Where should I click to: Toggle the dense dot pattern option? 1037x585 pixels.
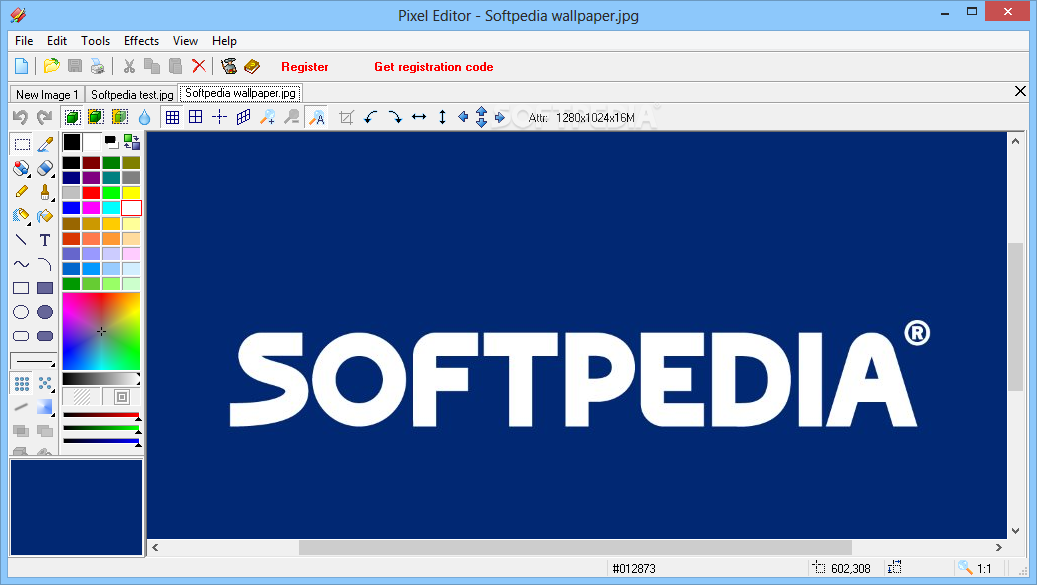click(22, 383)
